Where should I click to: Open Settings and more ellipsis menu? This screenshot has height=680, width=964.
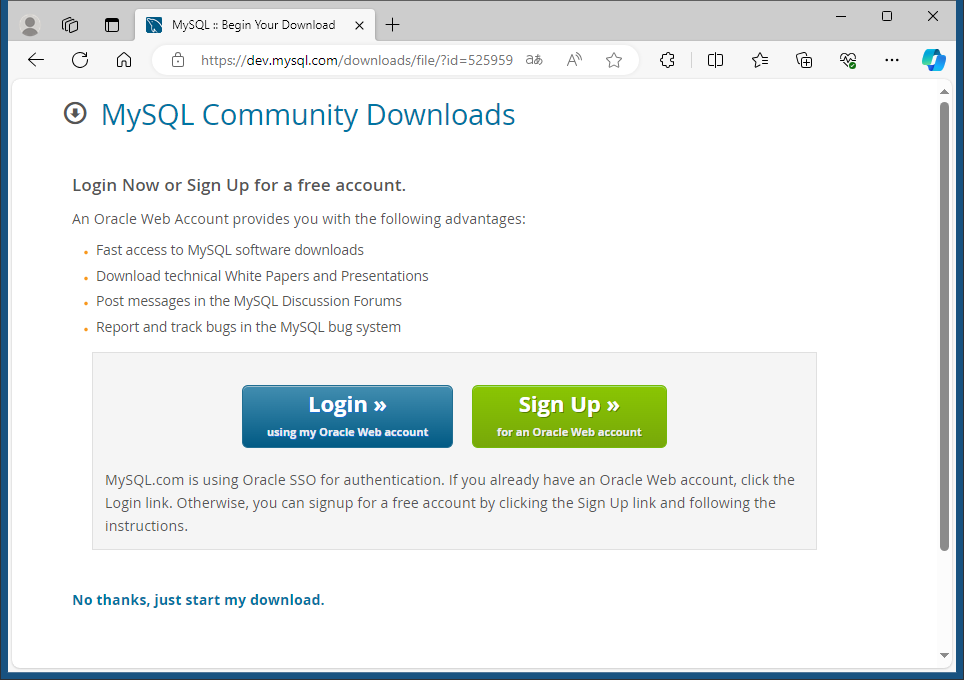point(891,60)
